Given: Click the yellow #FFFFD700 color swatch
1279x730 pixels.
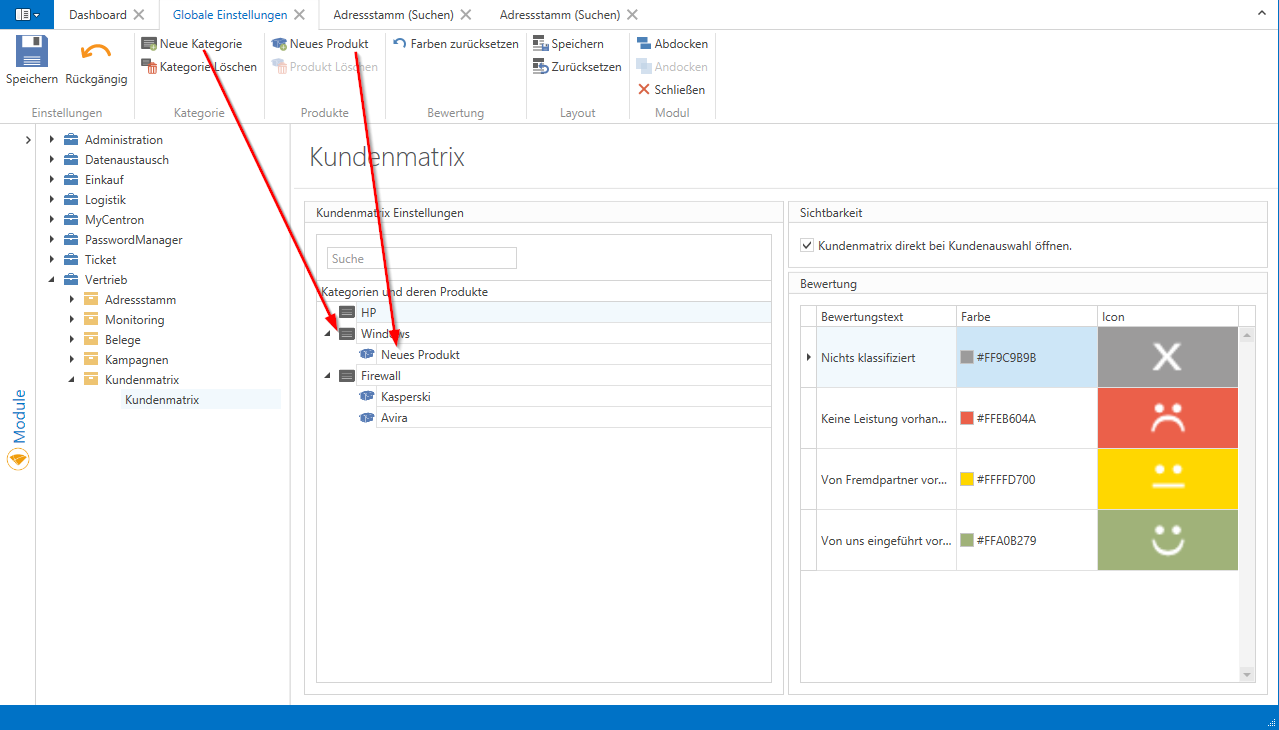Looking at the screenshot, I should (966, 479).
